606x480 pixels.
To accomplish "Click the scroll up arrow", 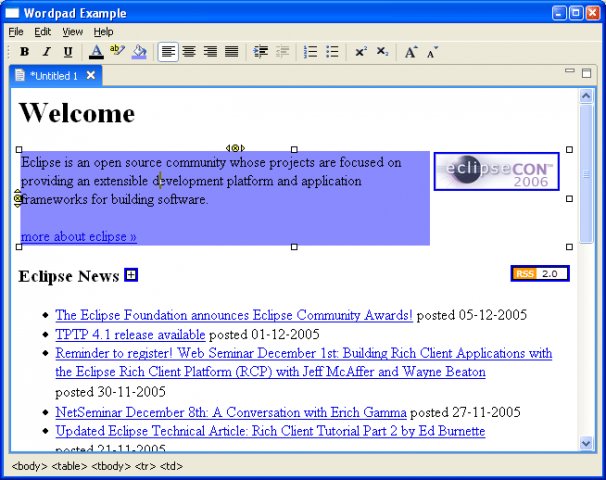I will (586, 95).
